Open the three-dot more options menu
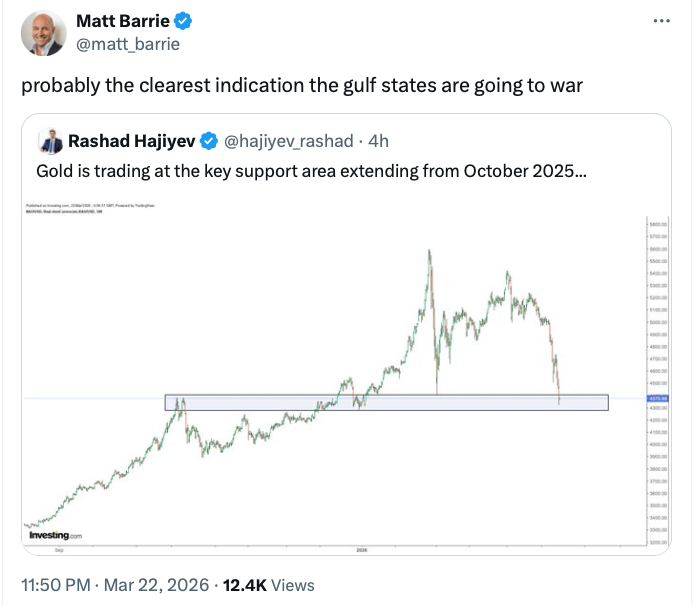Image resolution: width=694 pixels, height=606 pixels. (660, 20)
